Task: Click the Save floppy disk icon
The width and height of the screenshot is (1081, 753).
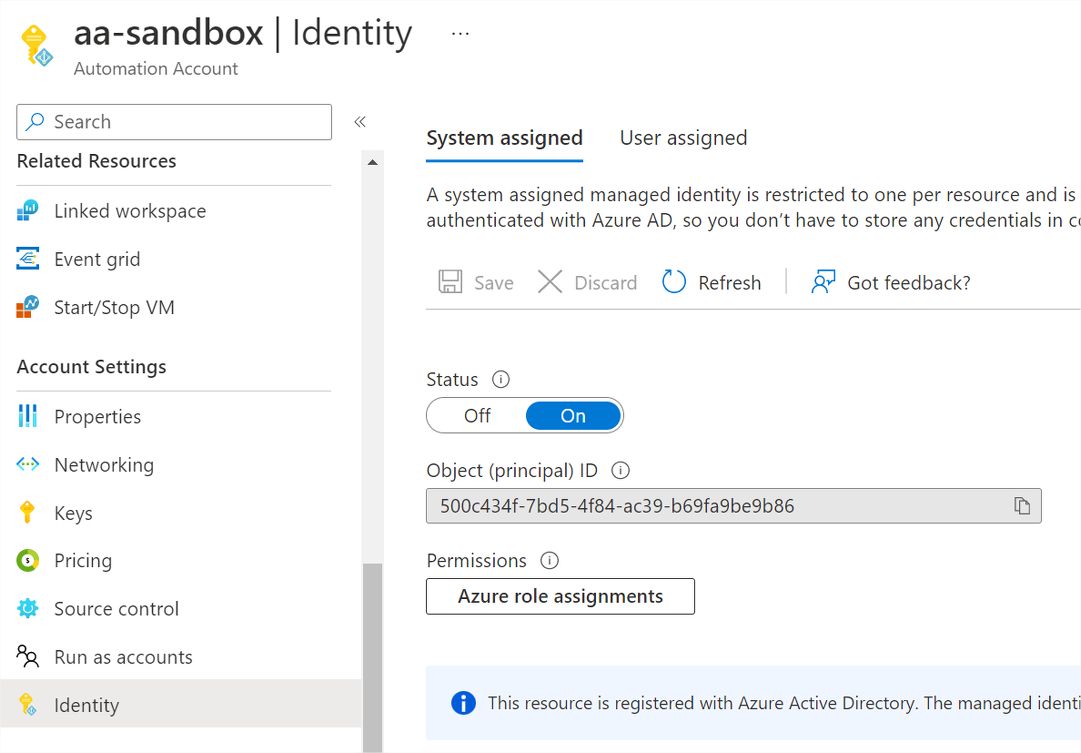Action: 450,282
